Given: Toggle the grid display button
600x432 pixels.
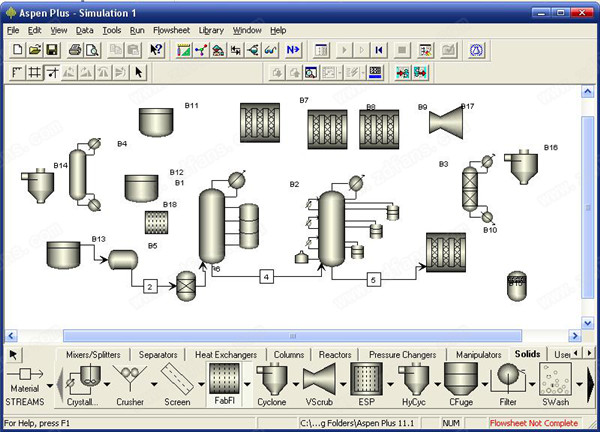Looking at the screenshot, I should point(35,72).
